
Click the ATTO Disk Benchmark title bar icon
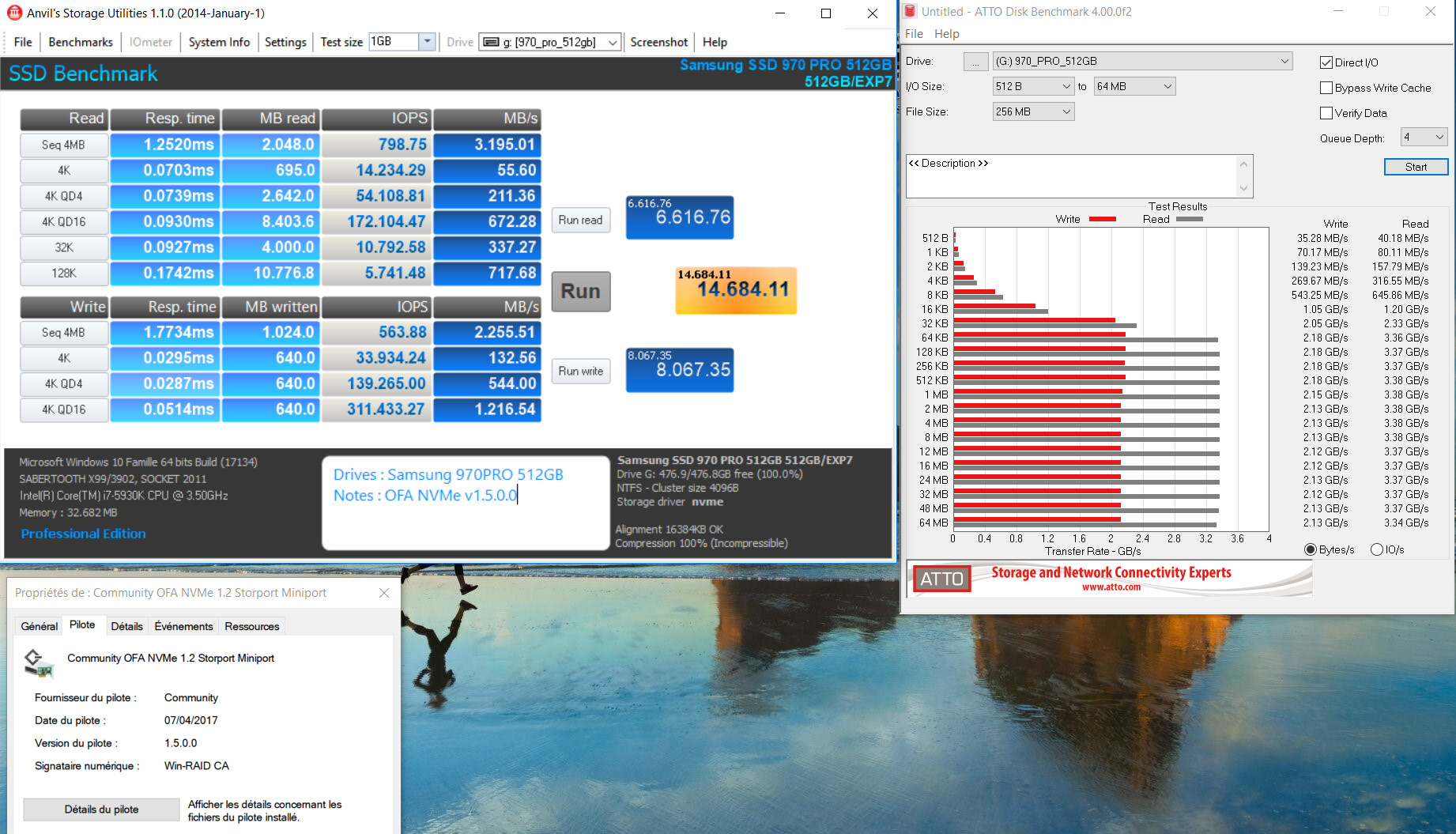click(910, 11)
